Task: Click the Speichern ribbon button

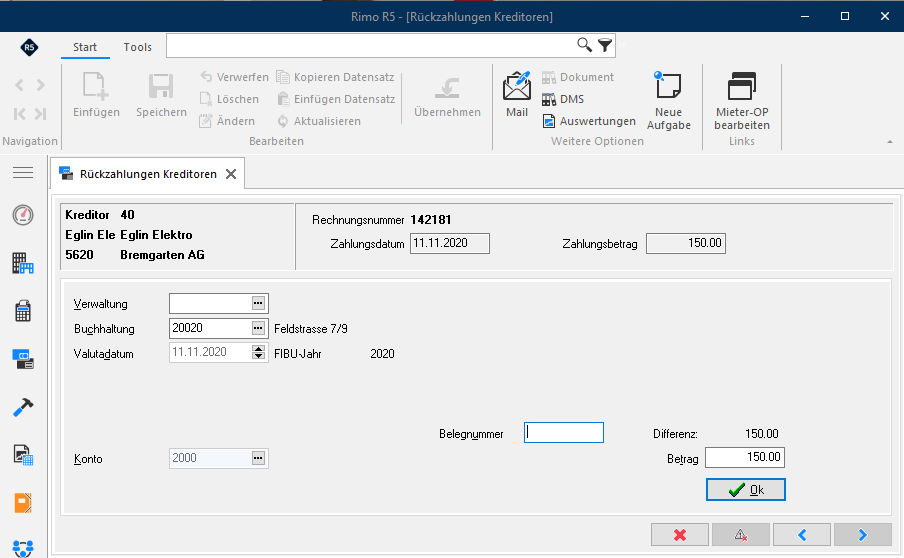Action: click(x=161, y=95)
